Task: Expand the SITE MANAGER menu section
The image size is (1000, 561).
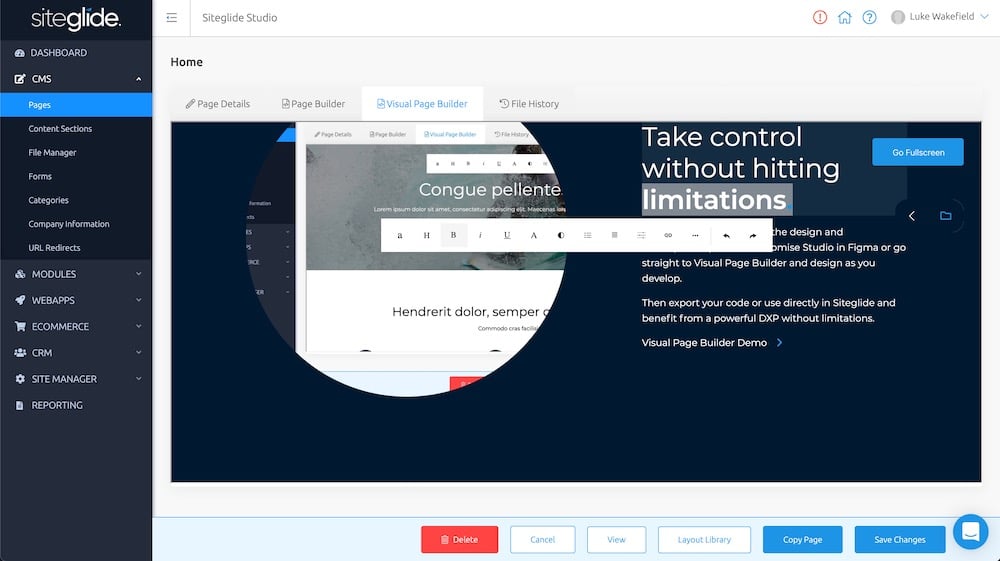Action: 76,379
